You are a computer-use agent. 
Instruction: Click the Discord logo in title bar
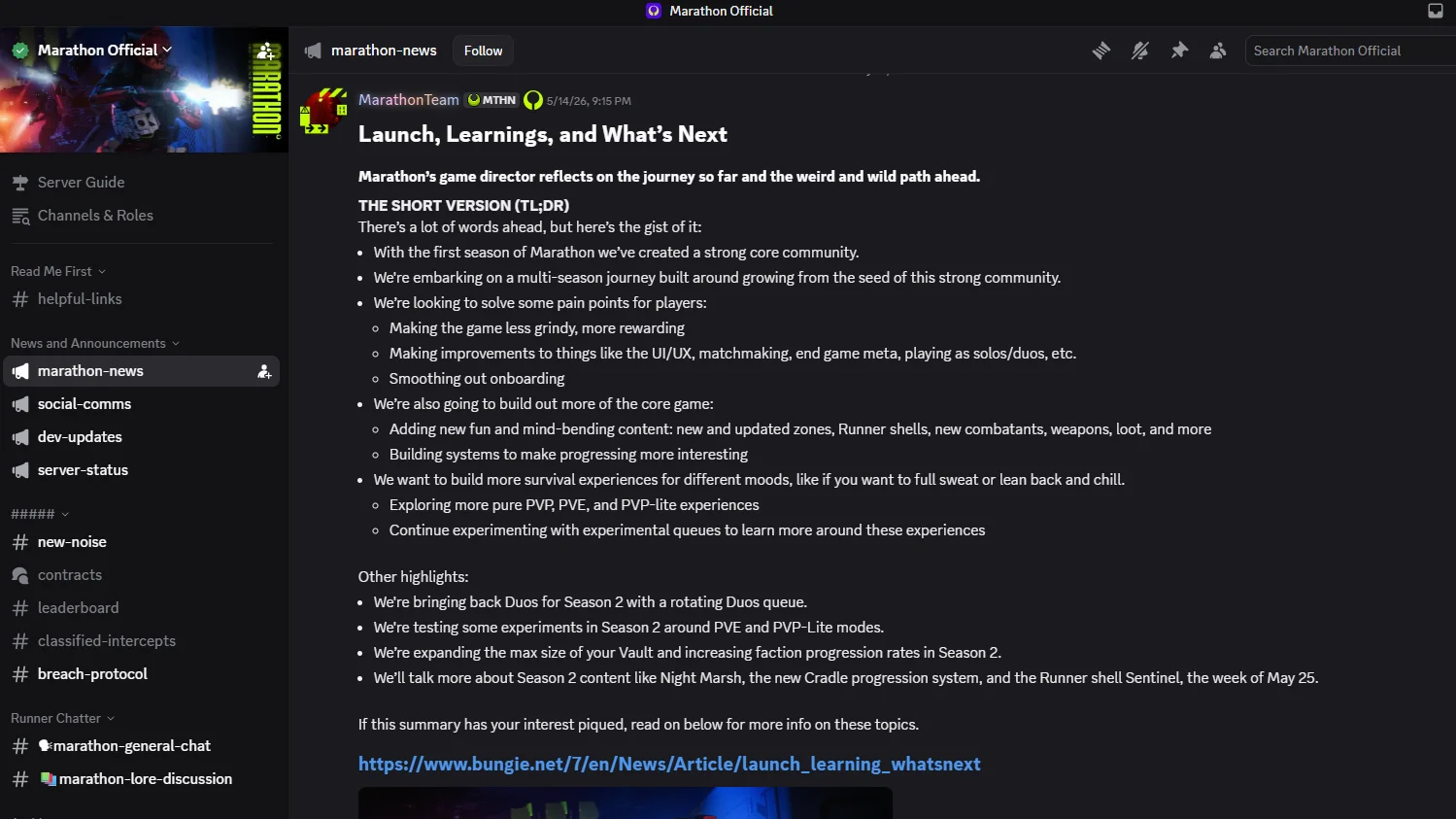tap(654, 11)
